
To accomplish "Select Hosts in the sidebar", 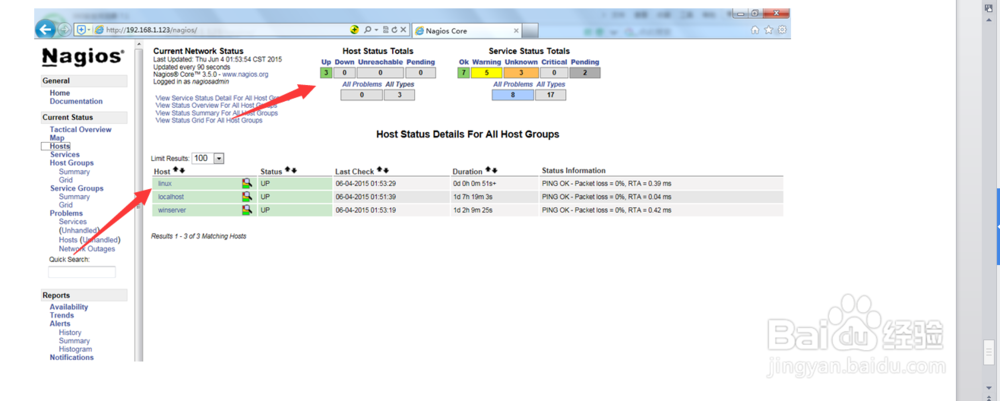I will 59,146.
